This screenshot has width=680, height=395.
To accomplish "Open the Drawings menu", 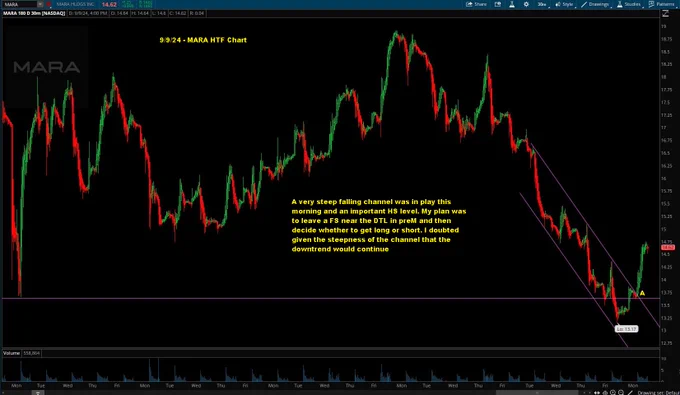I will (x=596, y=4).
